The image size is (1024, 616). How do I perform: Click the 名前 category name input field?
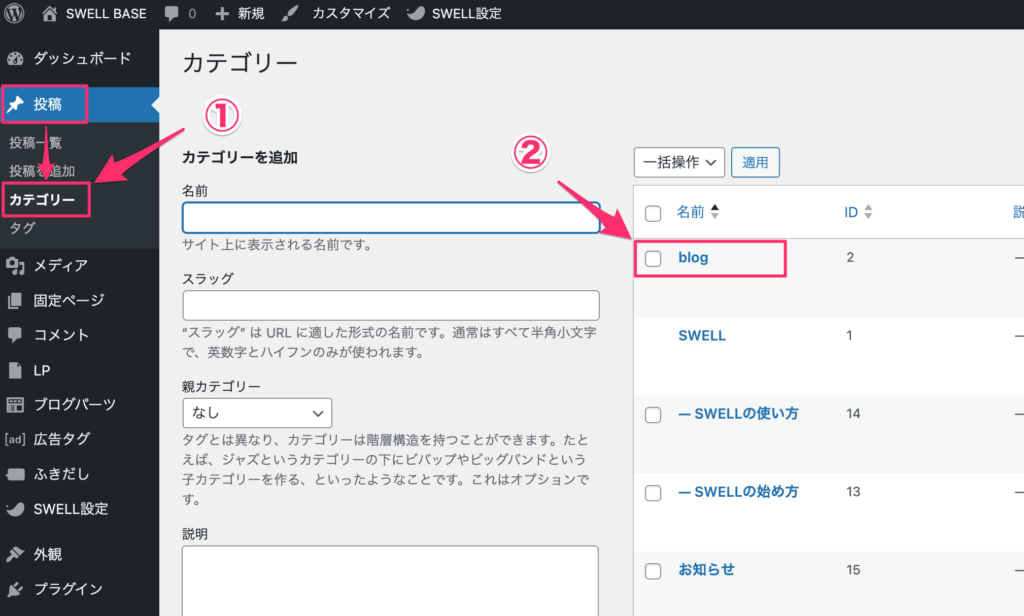[x=390, y=217]
